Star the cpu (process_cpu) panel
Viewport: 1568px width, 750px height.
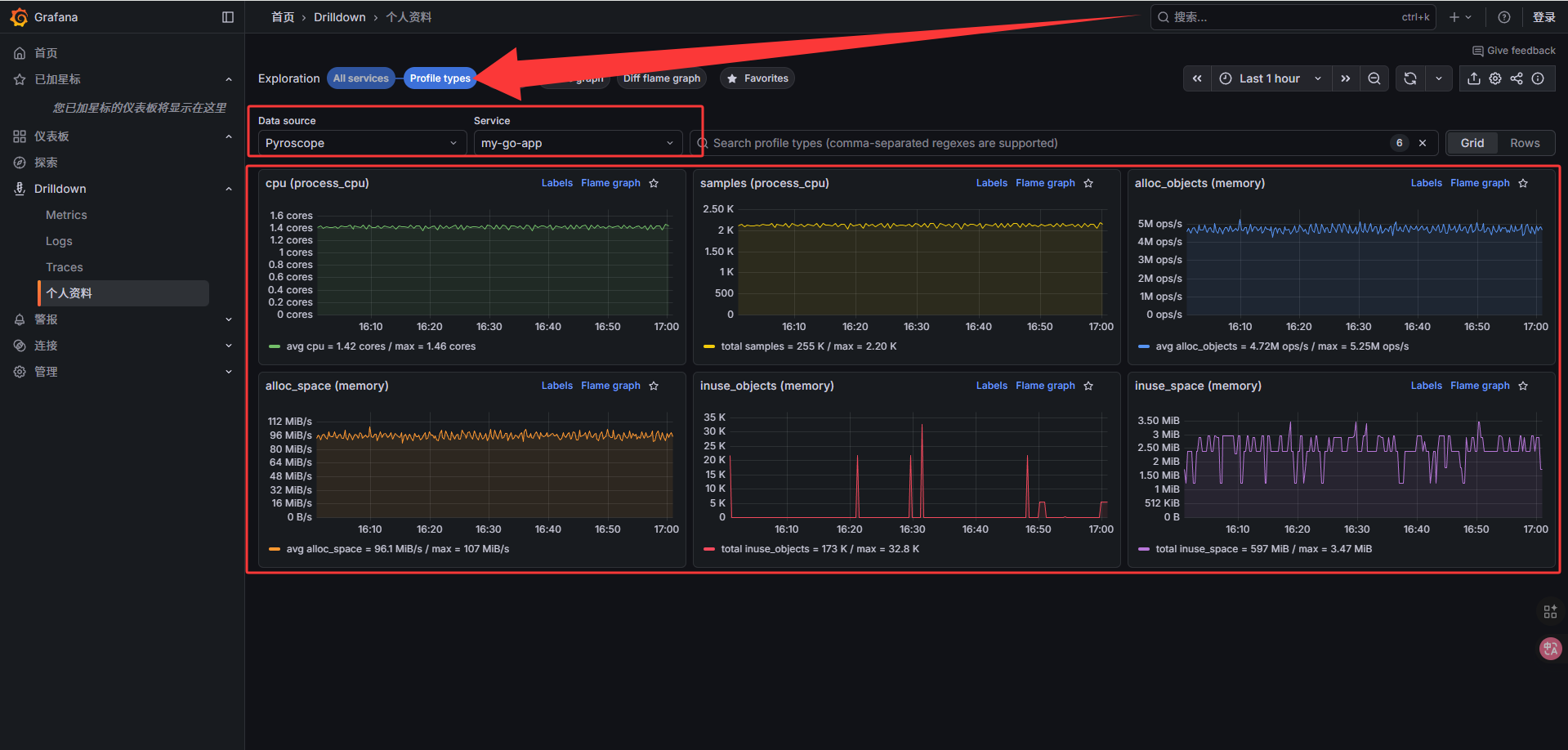click(654, 183)
